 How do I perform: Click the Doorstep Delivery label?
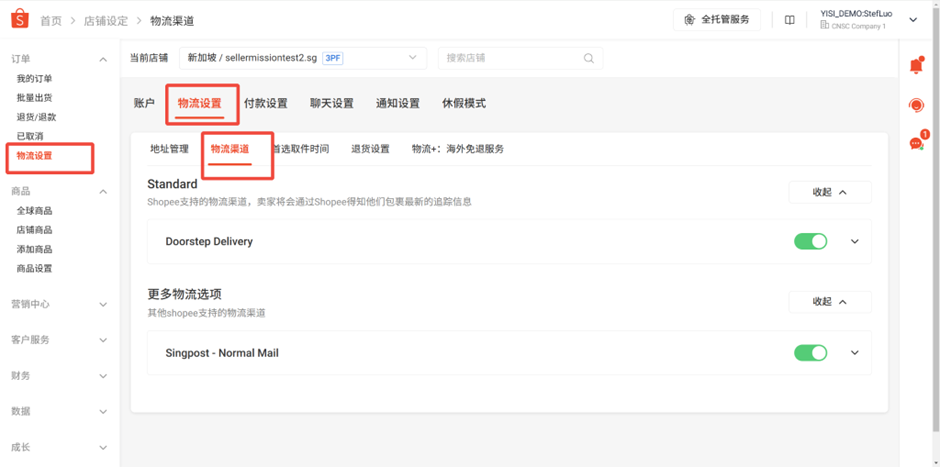[209, 242]
